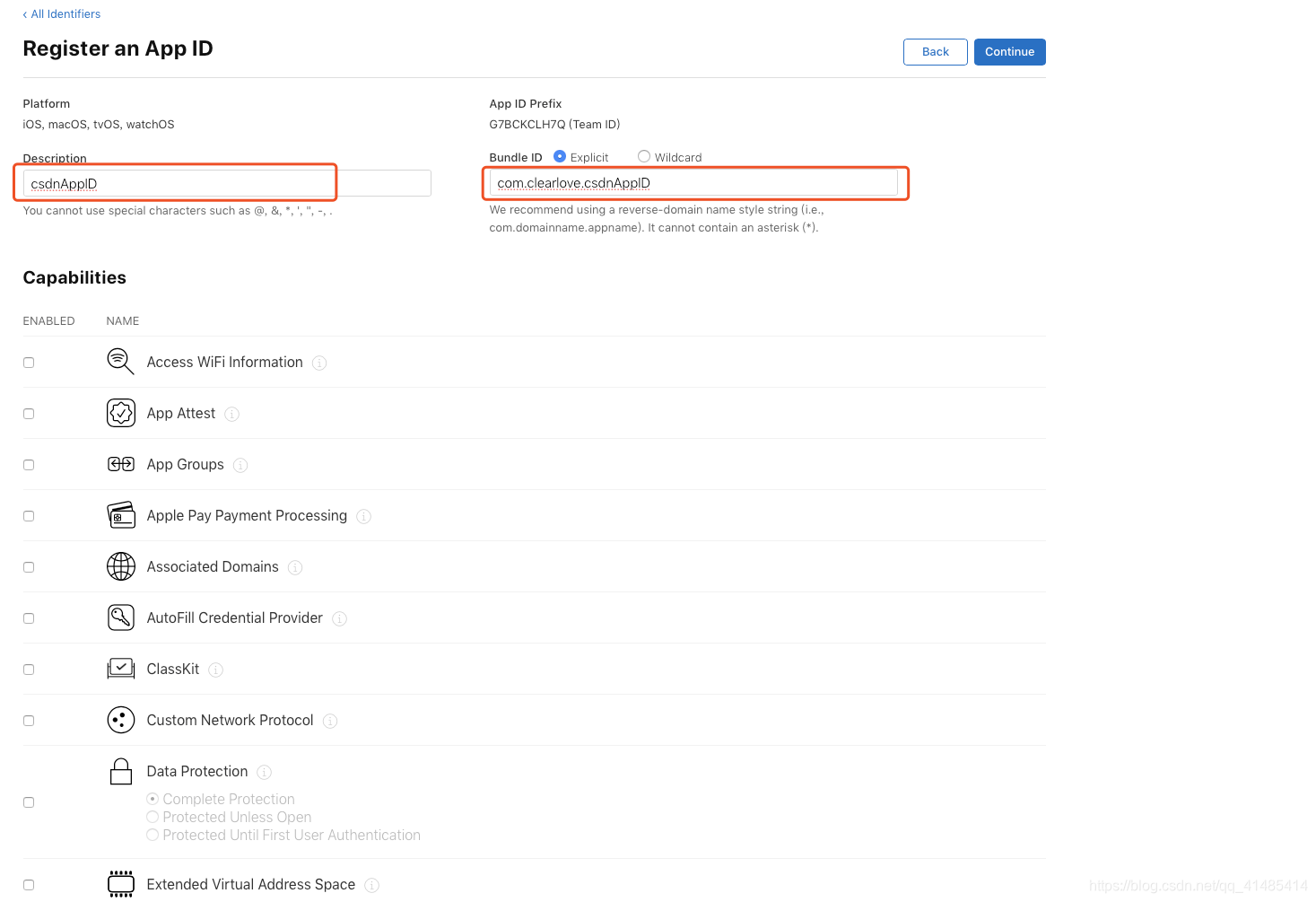Check Extended Virtual Address Space checkbox
This screenshot has height=902, width=1316.
click(29, 885)
